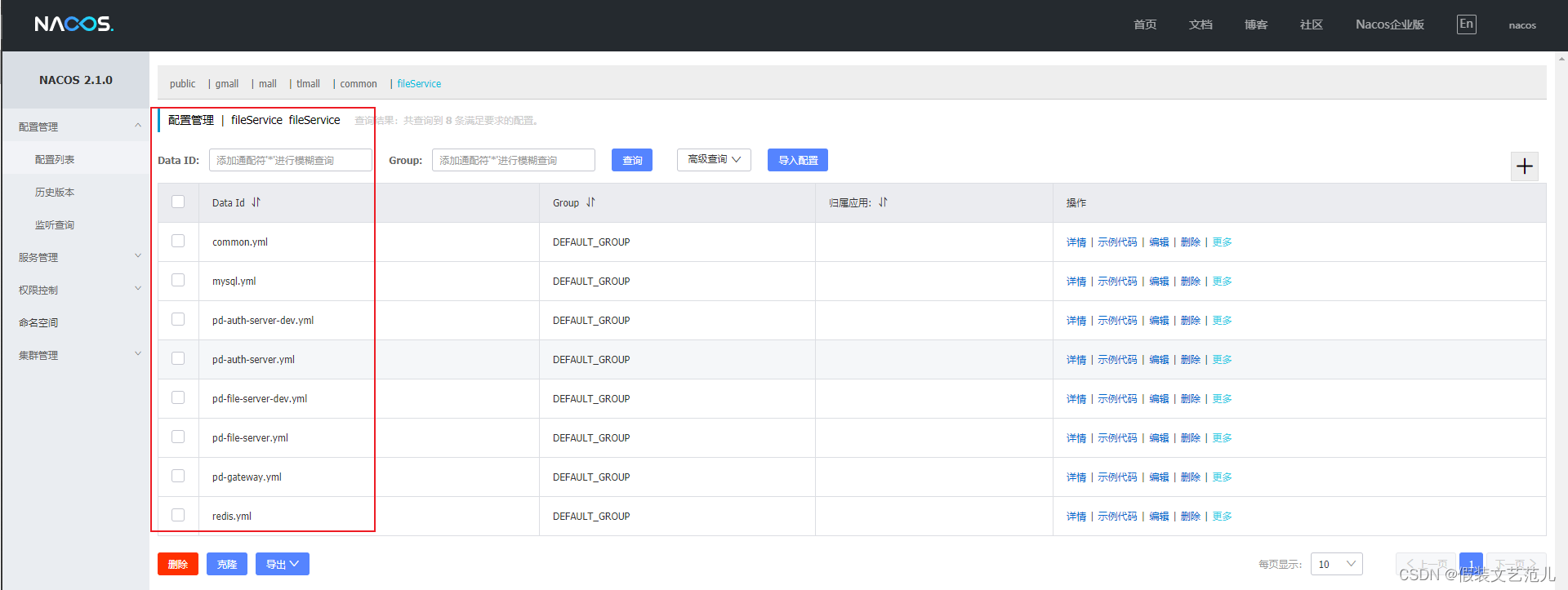This screenshot has height=590, width=1568.
Task: Click 编辑 for common.yml
Action: (1159, 242)
